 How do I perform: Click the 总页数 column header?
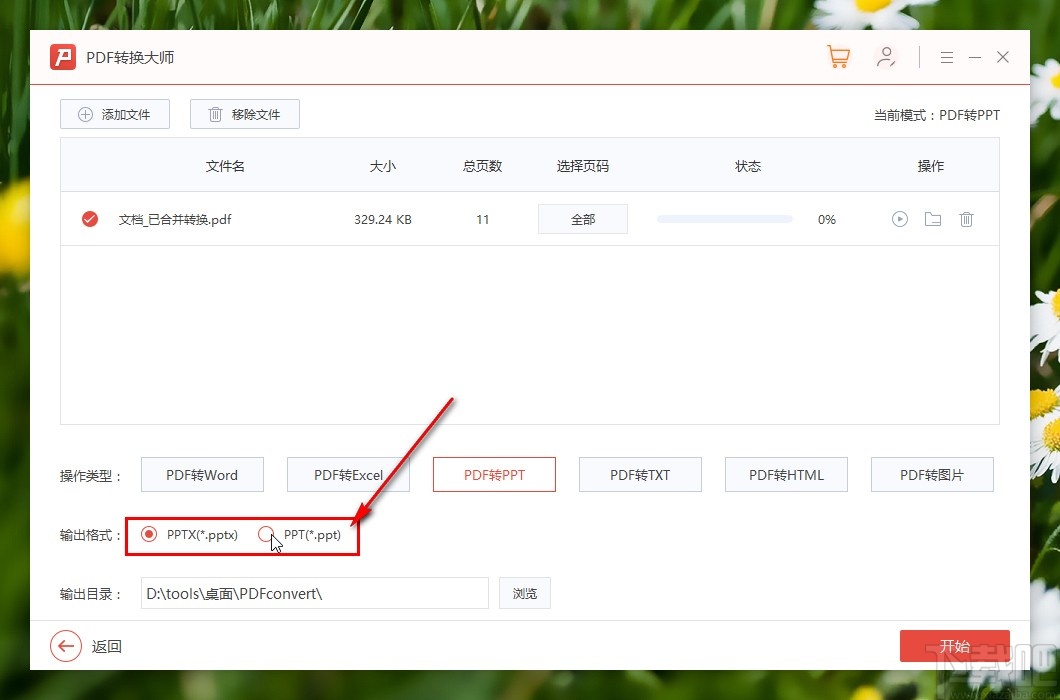click(482, 166)
